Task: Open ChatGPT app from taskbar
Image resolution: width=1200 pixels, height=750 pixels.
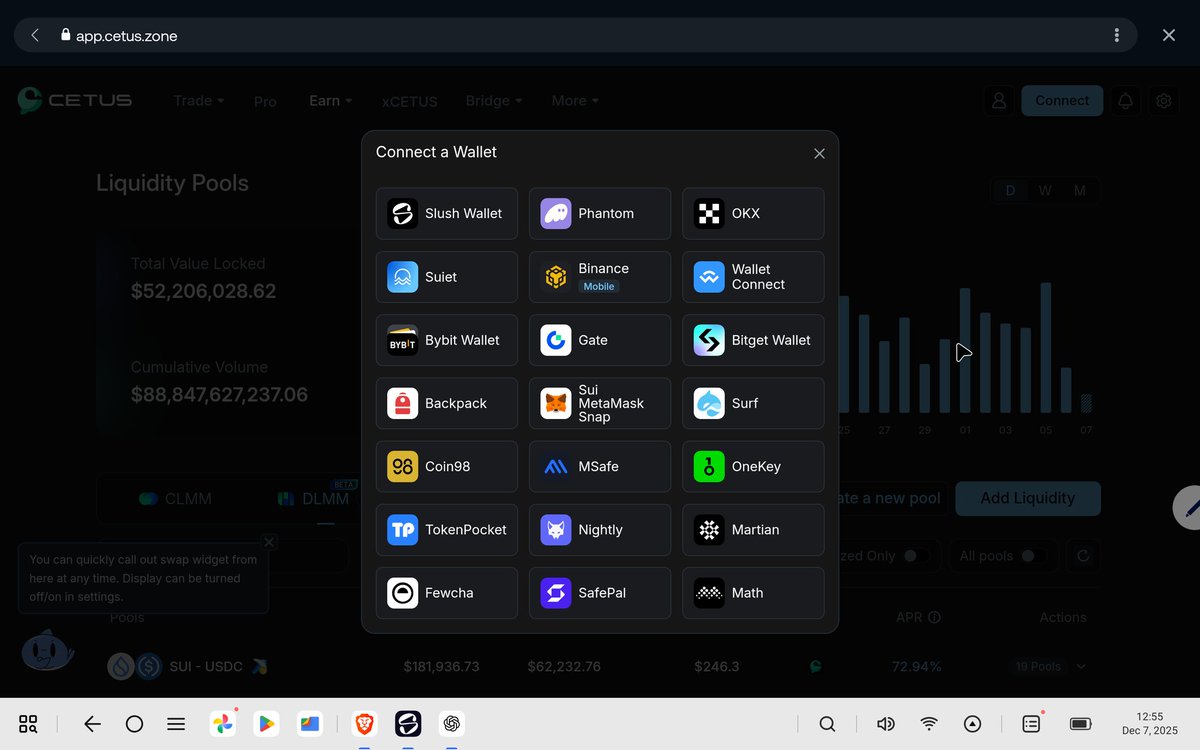Action: click(x=451, y=724)
